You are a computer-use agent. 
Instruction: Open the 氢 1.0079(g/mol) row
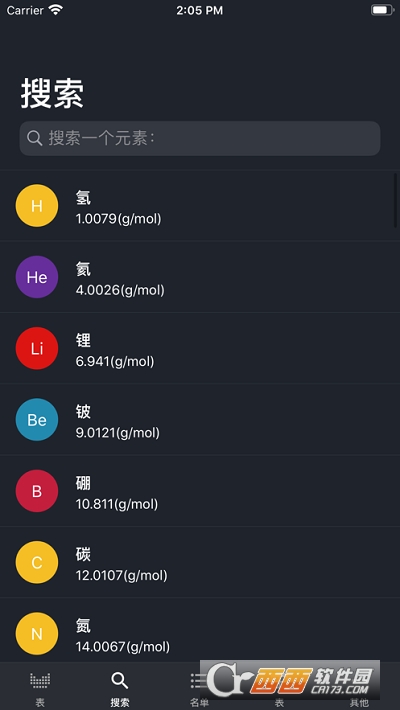(x=200, y=206)
